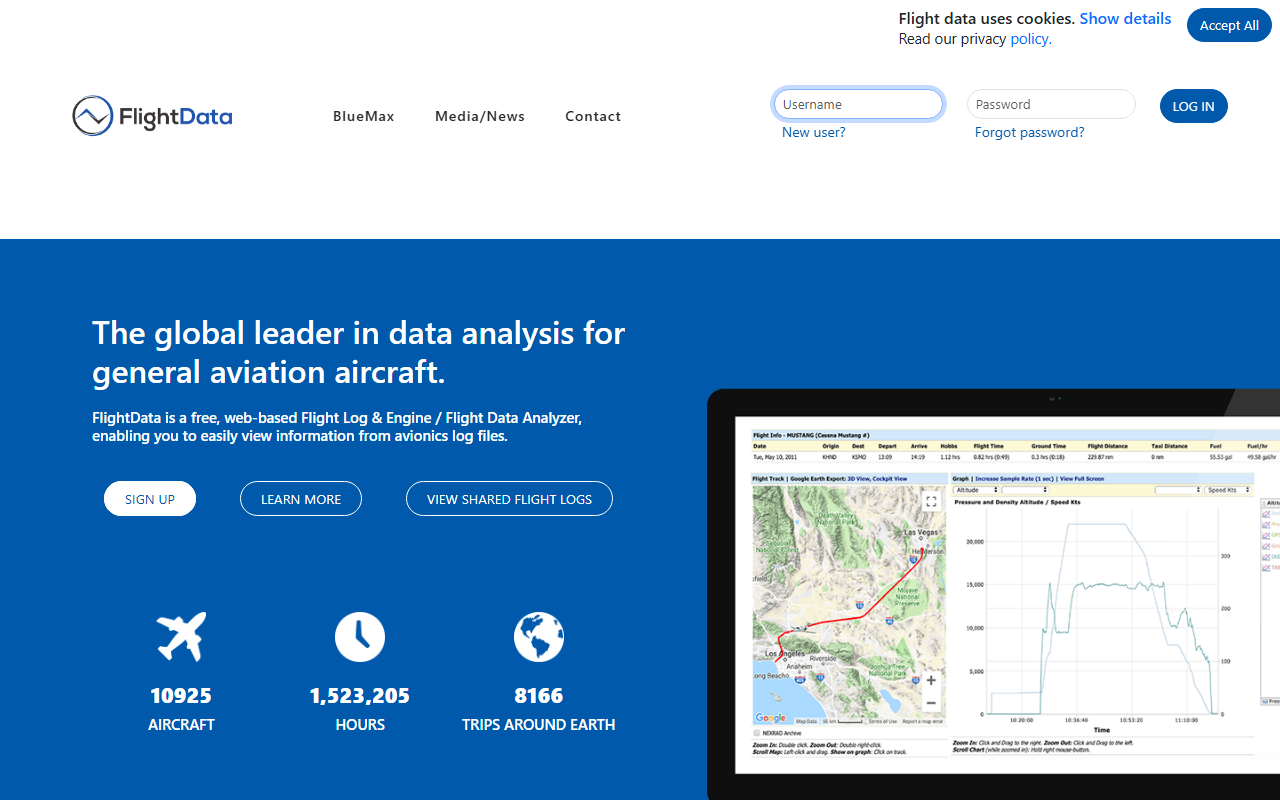Click the Cockpit View link in the laptop screenshot
Screen dimensions: 1280x800
pyautogui.click(x=890, y=479)
